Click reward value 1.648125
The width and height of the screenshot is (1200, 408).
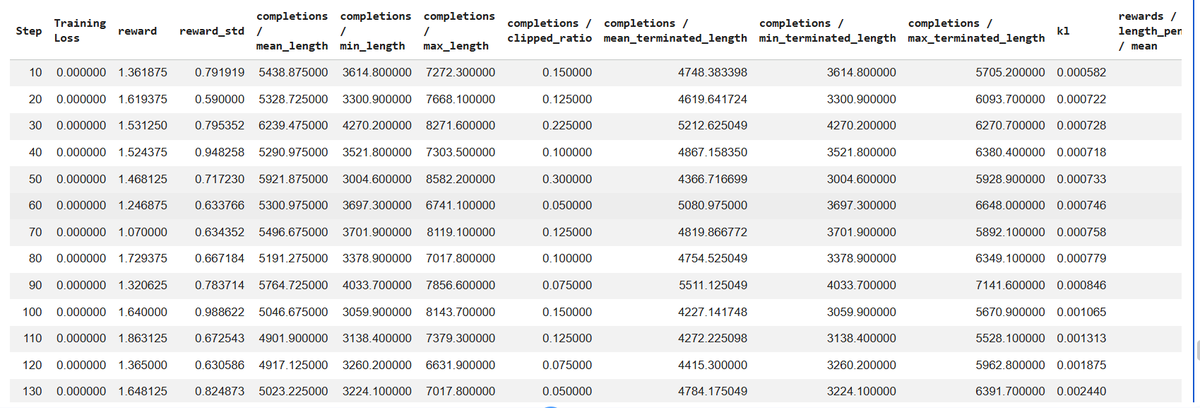tap(142, 392)
